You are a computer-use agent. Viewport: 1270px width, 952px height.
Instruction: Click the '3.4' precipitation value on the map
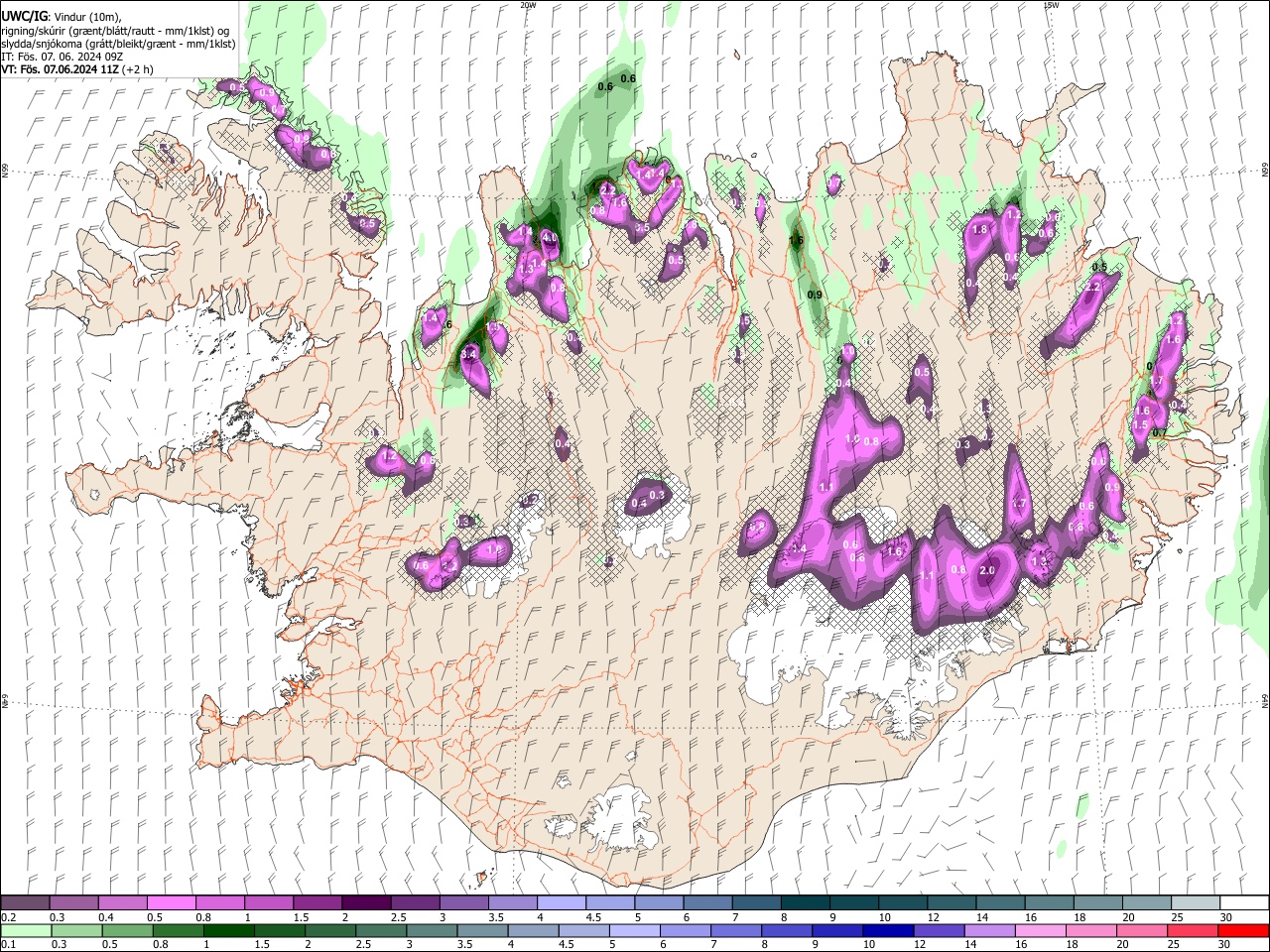point(470,353)
